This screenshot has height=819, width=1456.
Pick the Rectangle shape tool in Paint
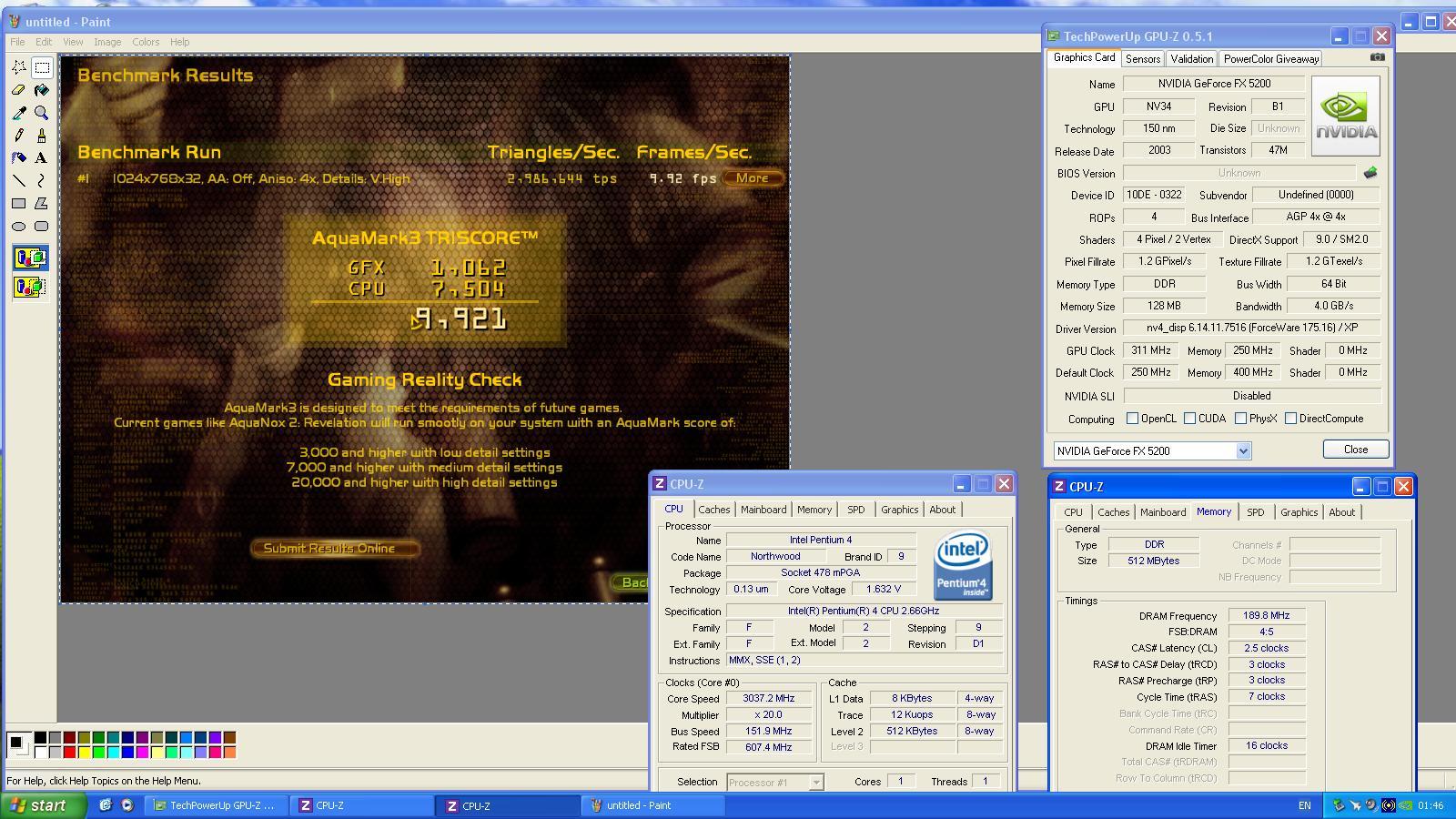[18, 204]
